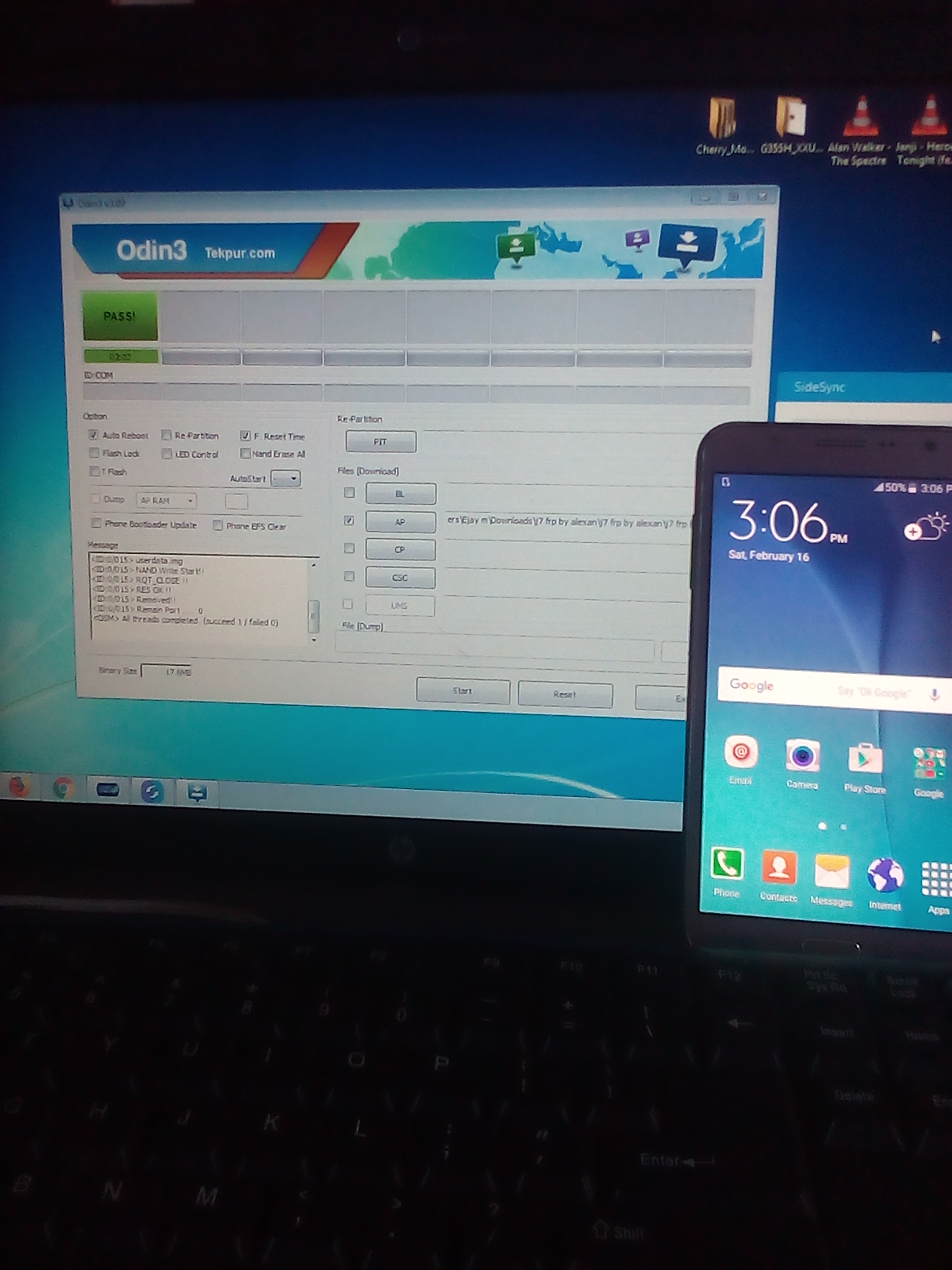Choose a file with the CP button
Viewport: 952px width, 1270px height.
point(401,550)
